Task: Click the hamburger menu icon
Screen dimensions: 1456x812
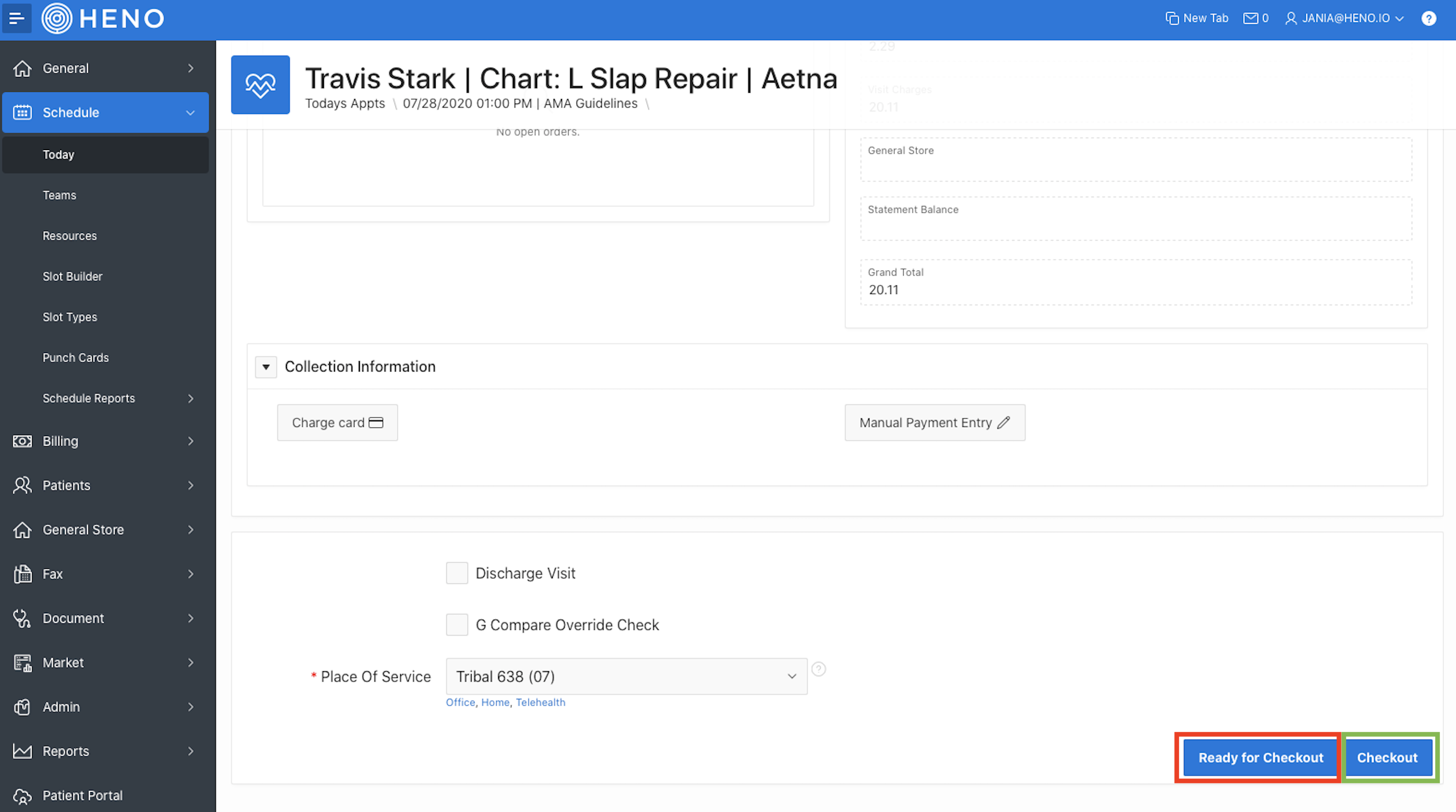Action: pos(17,18)
